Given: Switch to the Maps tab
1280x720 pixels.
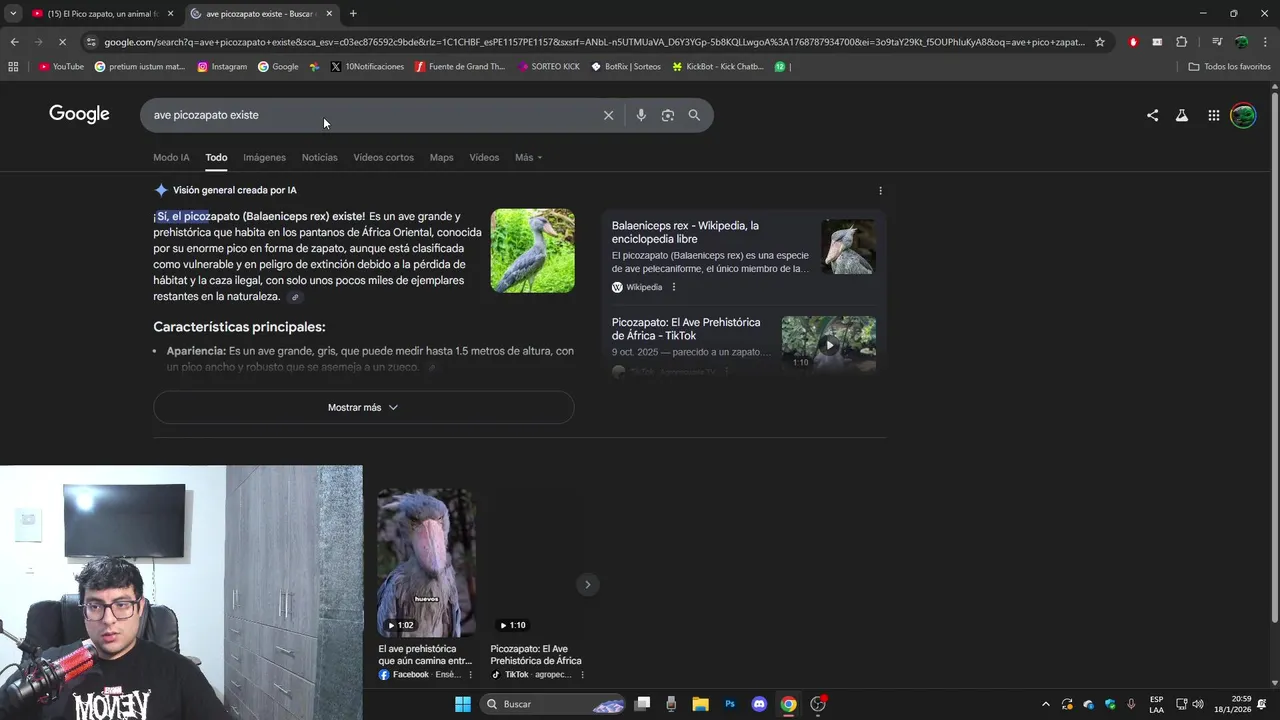Looking at the screenshot, I should pyautogui.click(x=441, y=157).
